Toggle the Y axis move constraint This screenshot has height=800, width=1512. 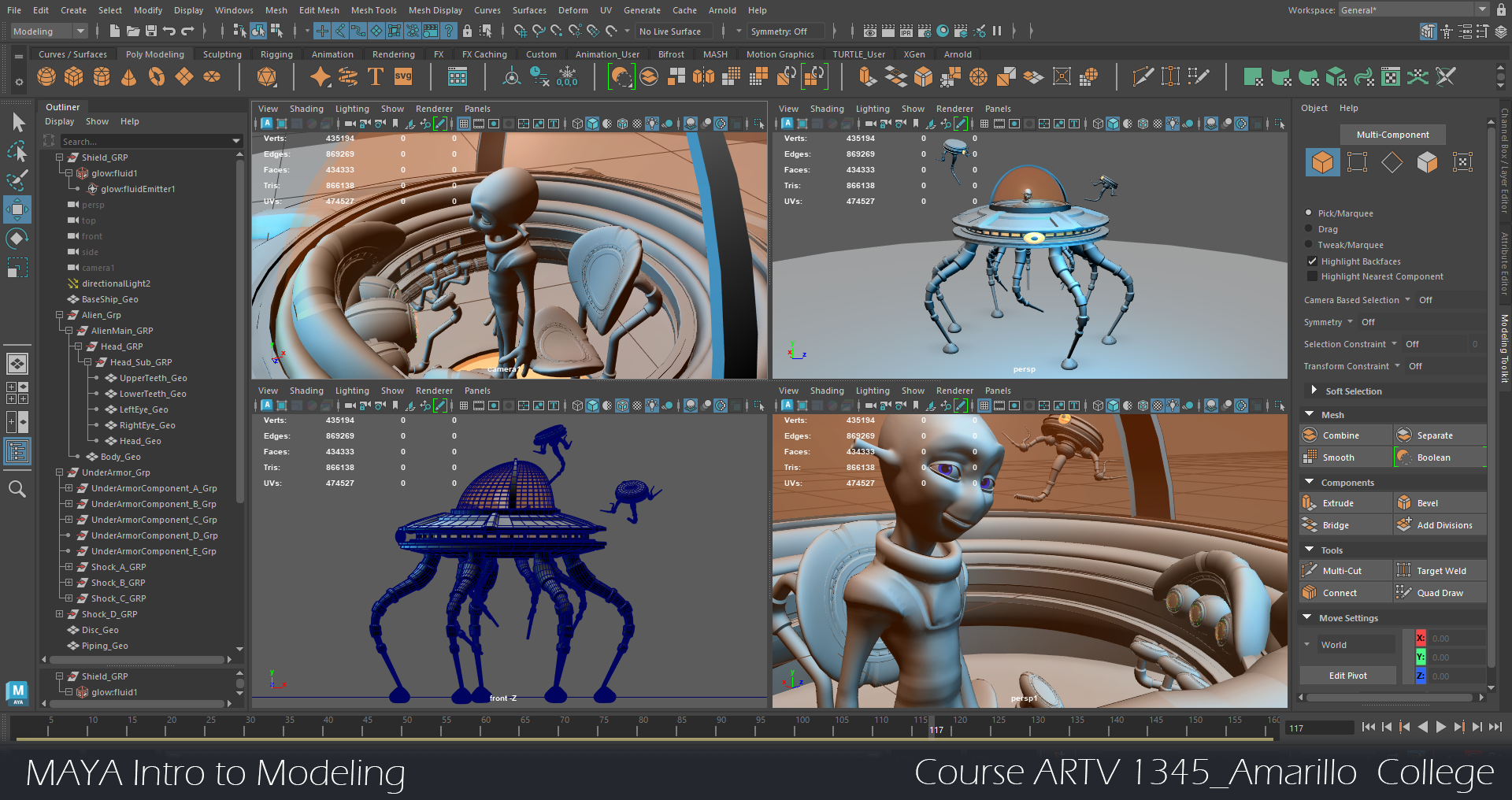coord(1421,657)
